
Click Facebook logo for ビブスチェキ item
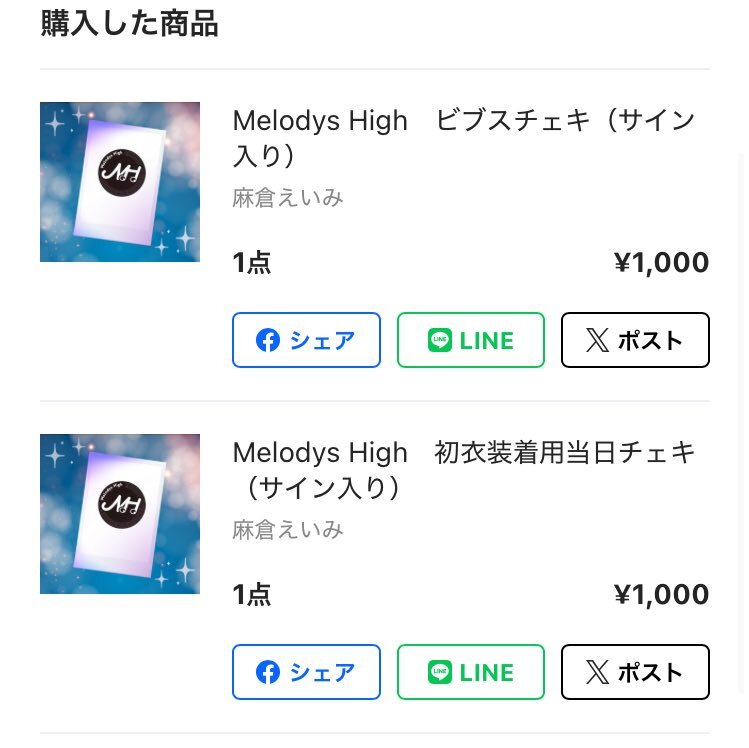tap(268, 341)
